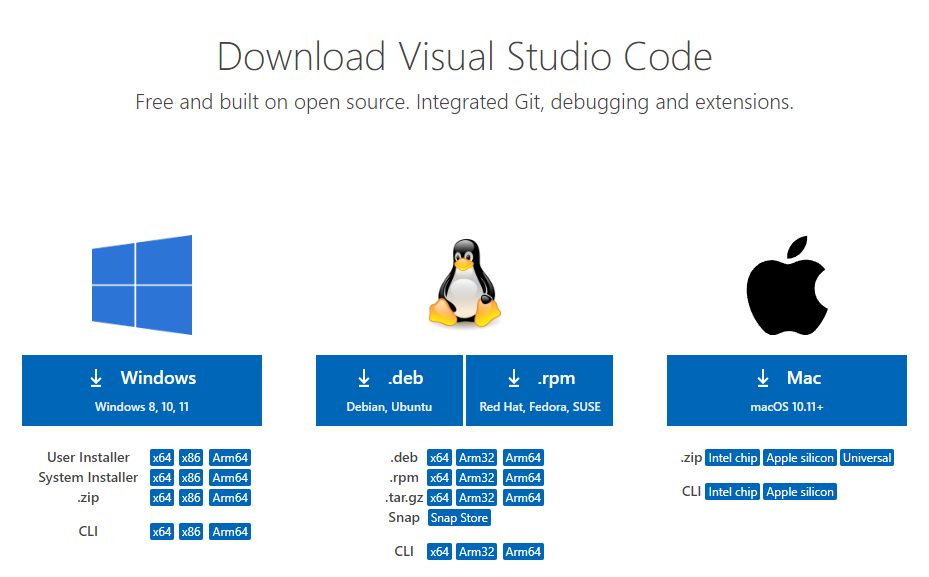Choose Windows System Installer x64
The width and height of the screenshot is (929, 577).
(162, 478)
